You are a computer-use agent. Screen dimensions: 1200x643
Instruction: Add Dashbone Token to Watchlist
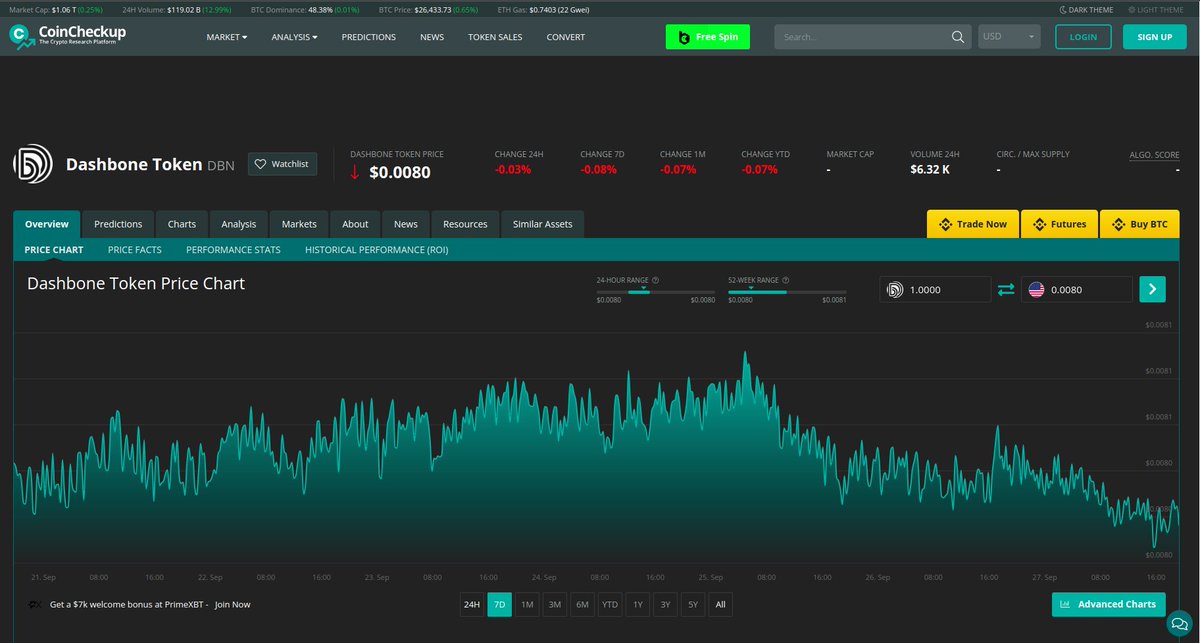[x=282, y=164]
